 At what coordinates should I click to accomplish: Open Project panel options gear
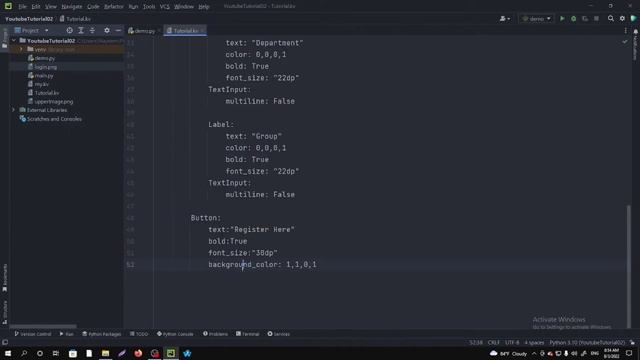tap(107, 30)
